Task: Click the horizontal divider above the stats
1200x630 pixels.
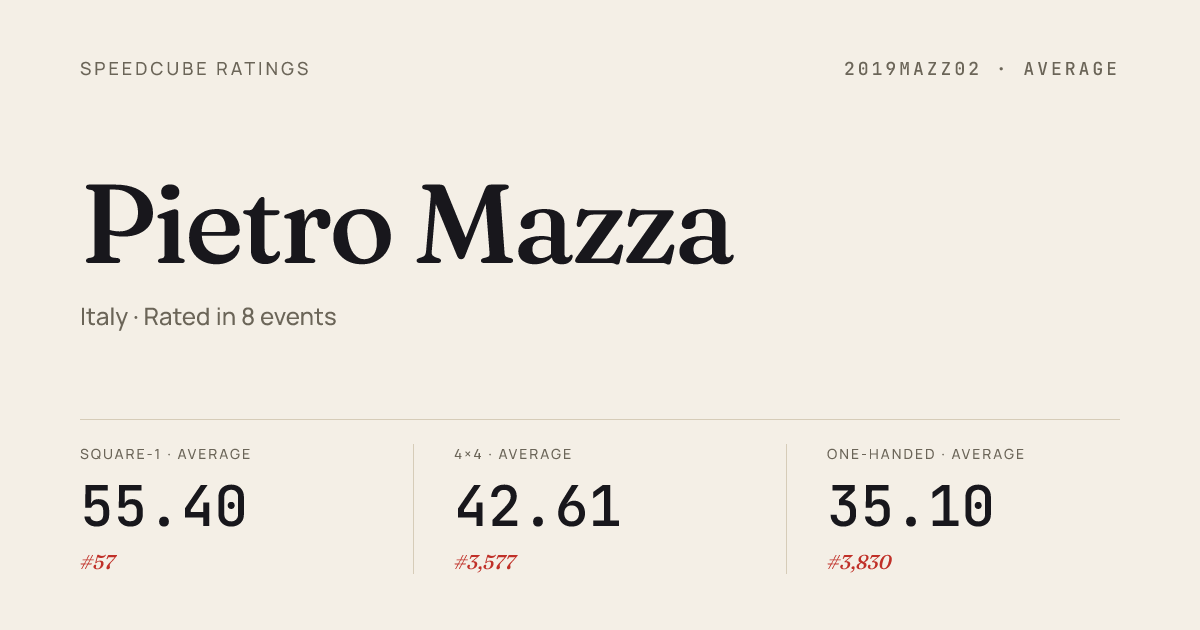Action: 600,419
